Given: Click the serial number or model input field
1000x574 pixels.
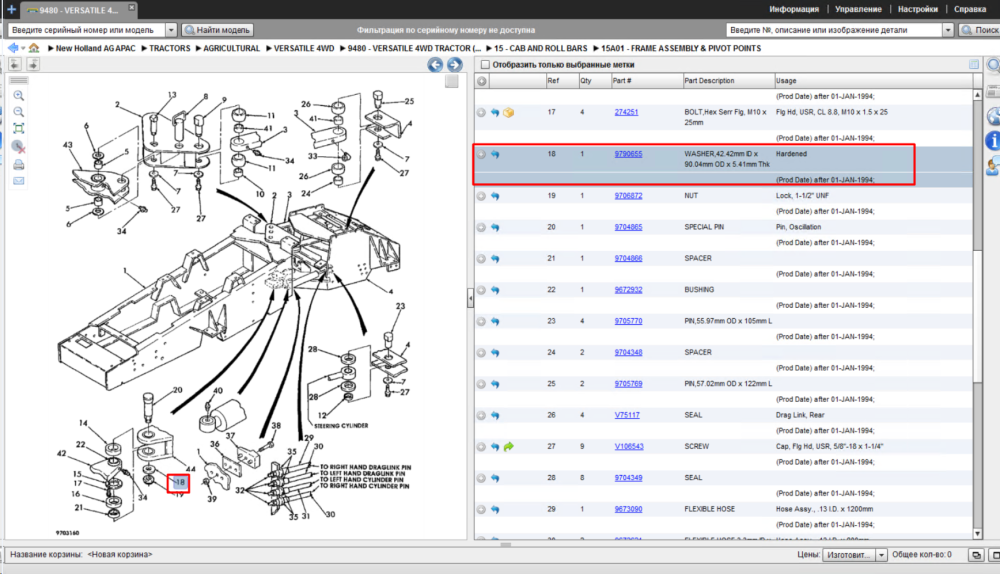Looking at the screenshot, I should tap(87, 30).
